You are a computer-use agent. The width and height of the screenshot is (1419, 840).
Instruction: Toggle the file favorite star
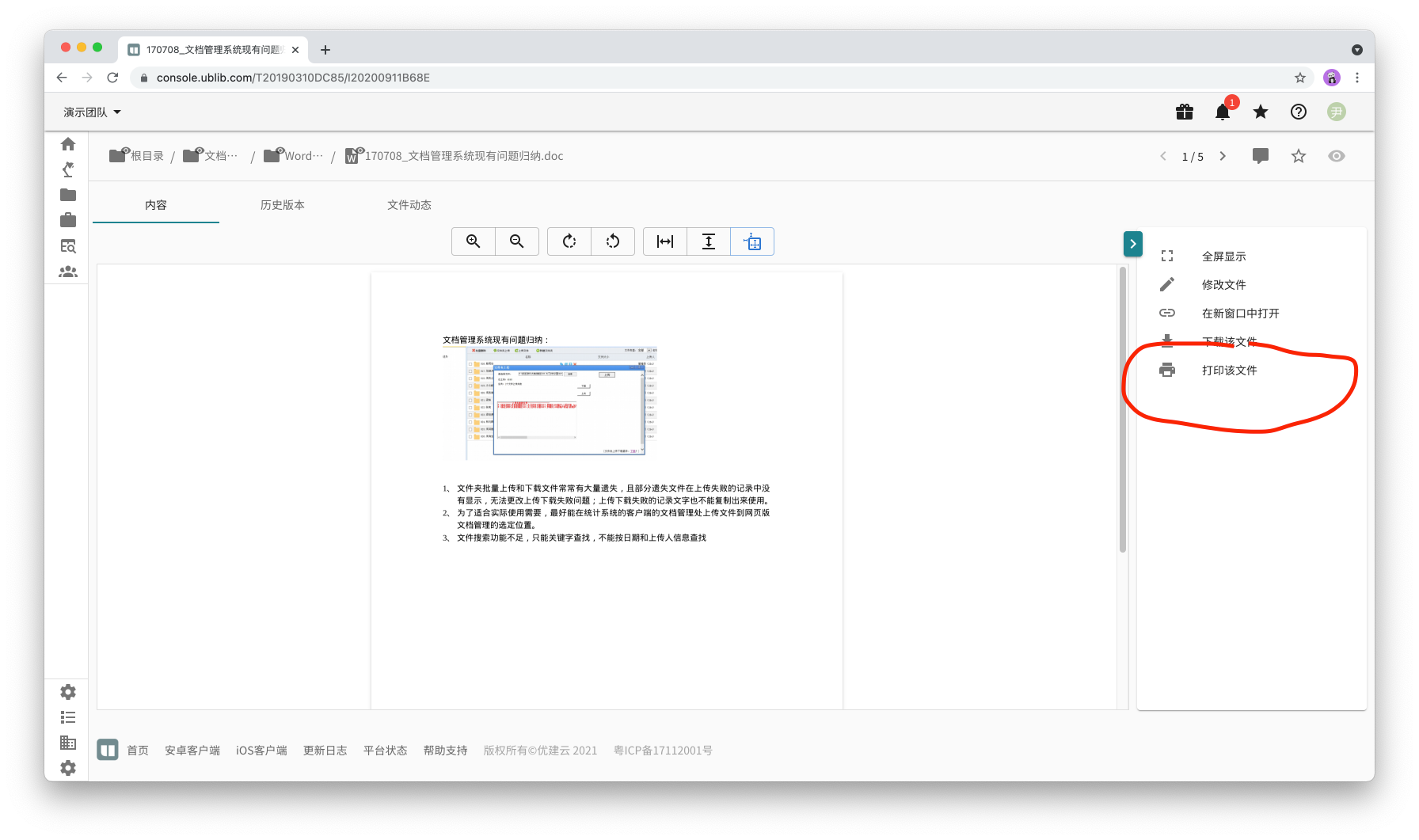coord(1299,156)
